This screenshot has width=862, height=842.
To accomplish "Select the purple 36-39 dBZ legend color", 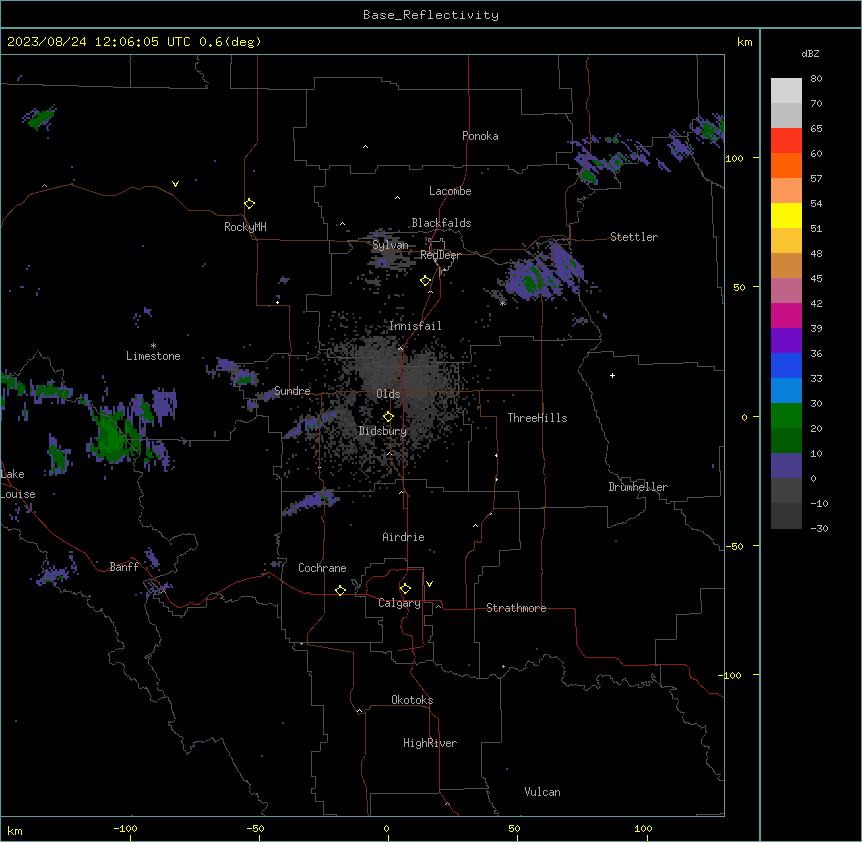I will coord(786,341).
